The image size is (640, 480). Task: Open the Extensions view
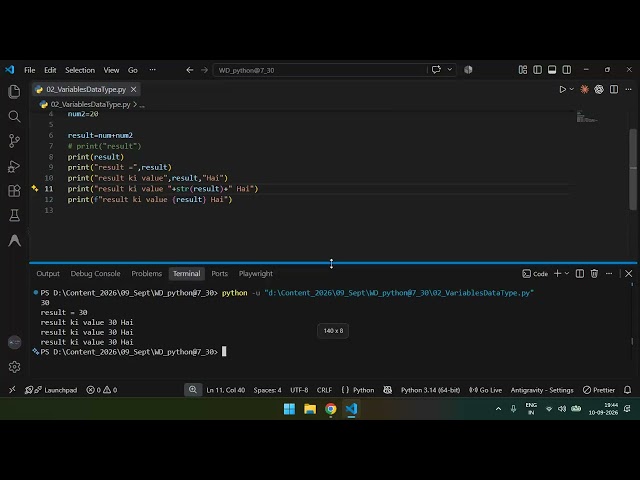14,191
